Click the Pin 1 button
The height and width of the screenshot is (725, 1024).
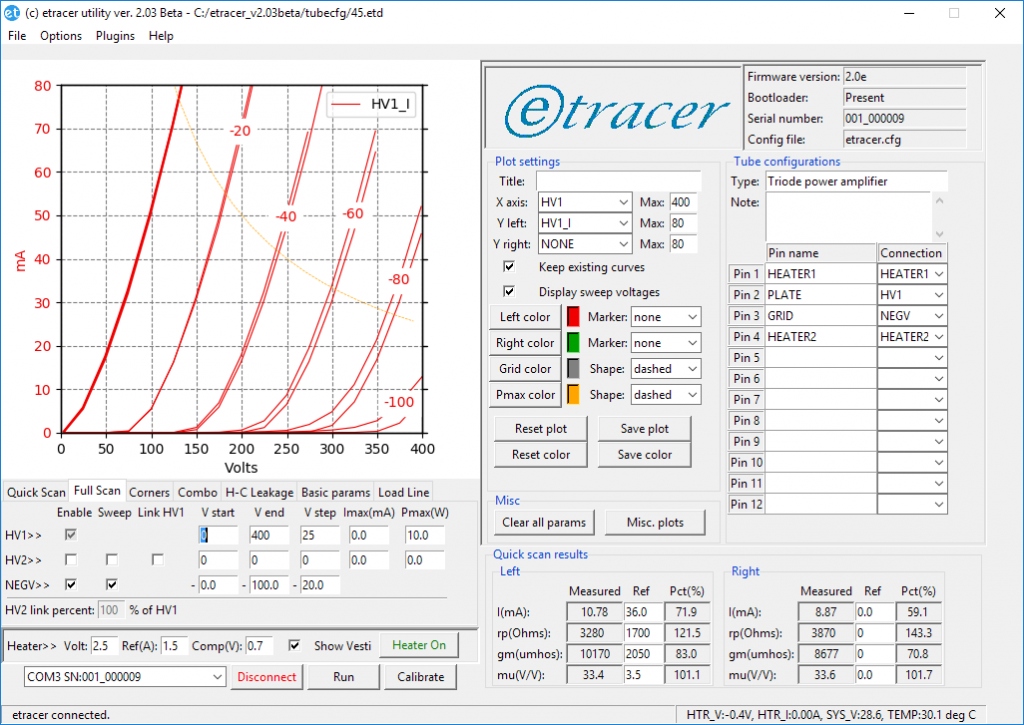746,274
